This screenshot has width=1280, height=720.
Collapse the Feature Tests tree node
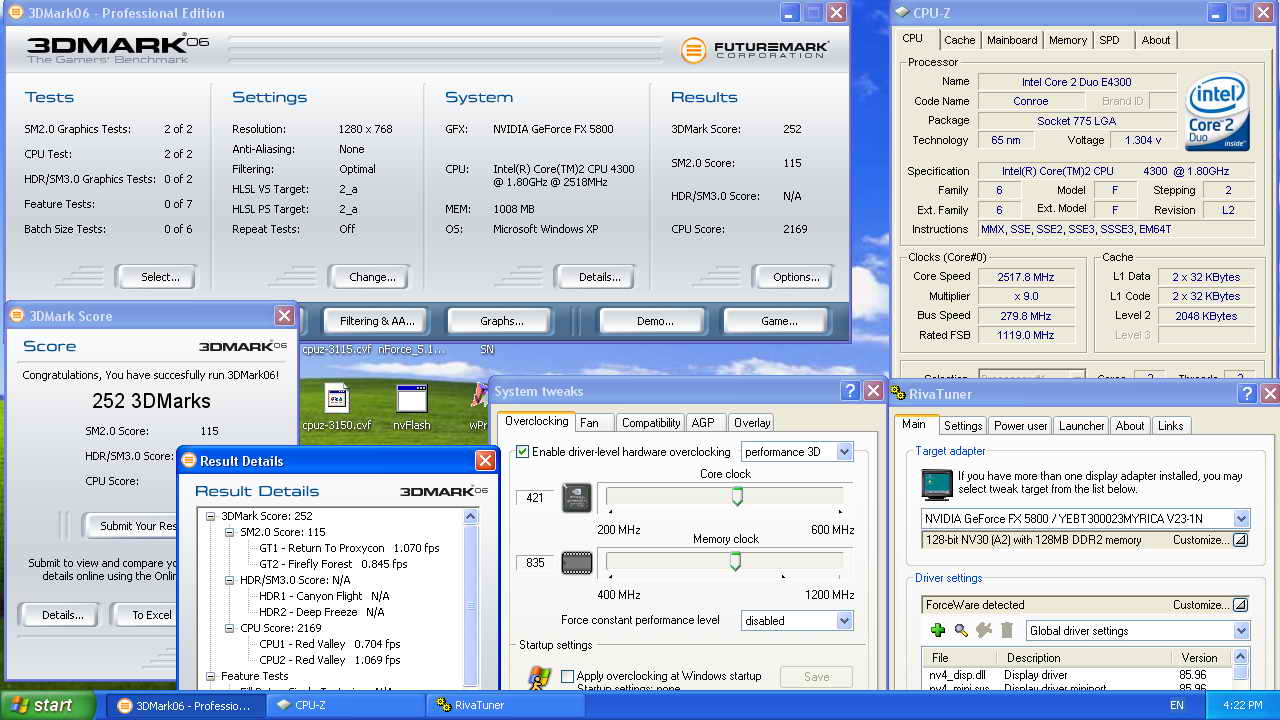pyautogui.click(x=211, y=676)
